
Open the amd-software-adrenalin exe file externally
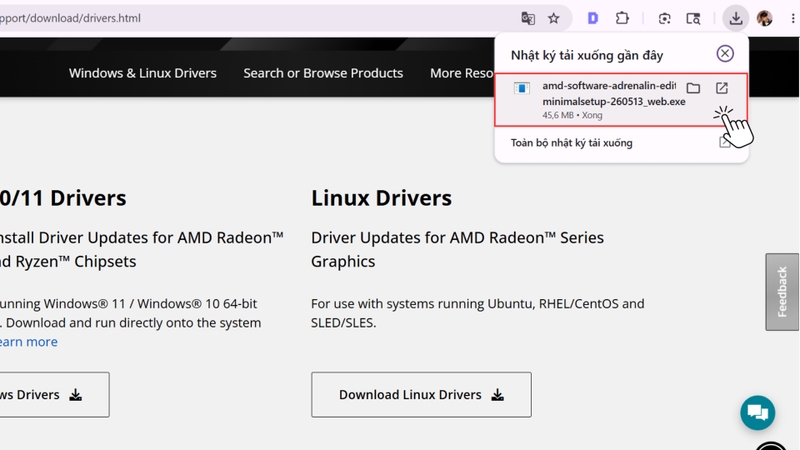[x=721, y=88]
